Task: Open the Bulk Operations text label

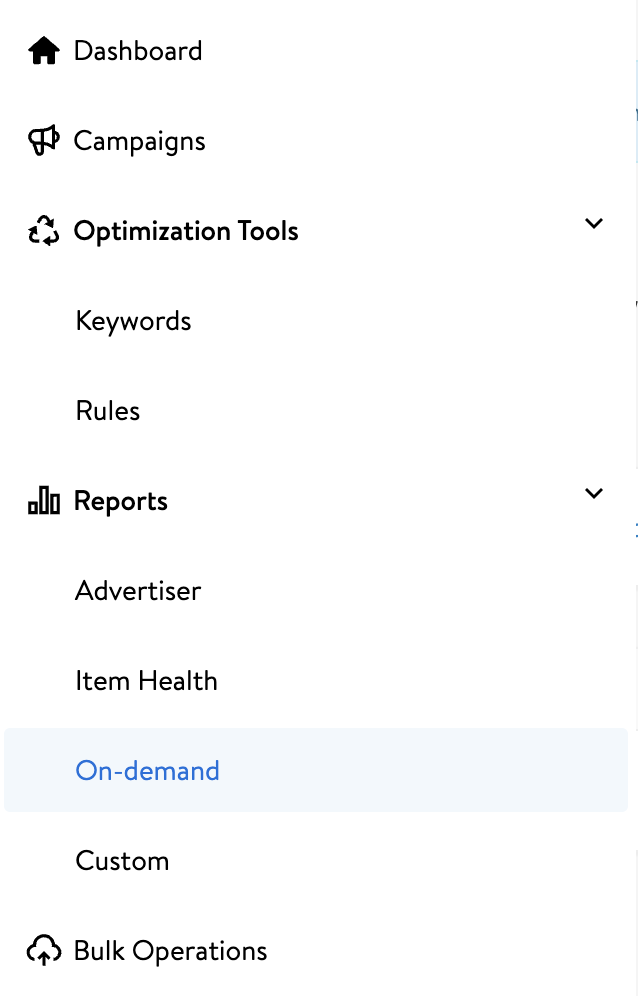Action: 170,952
